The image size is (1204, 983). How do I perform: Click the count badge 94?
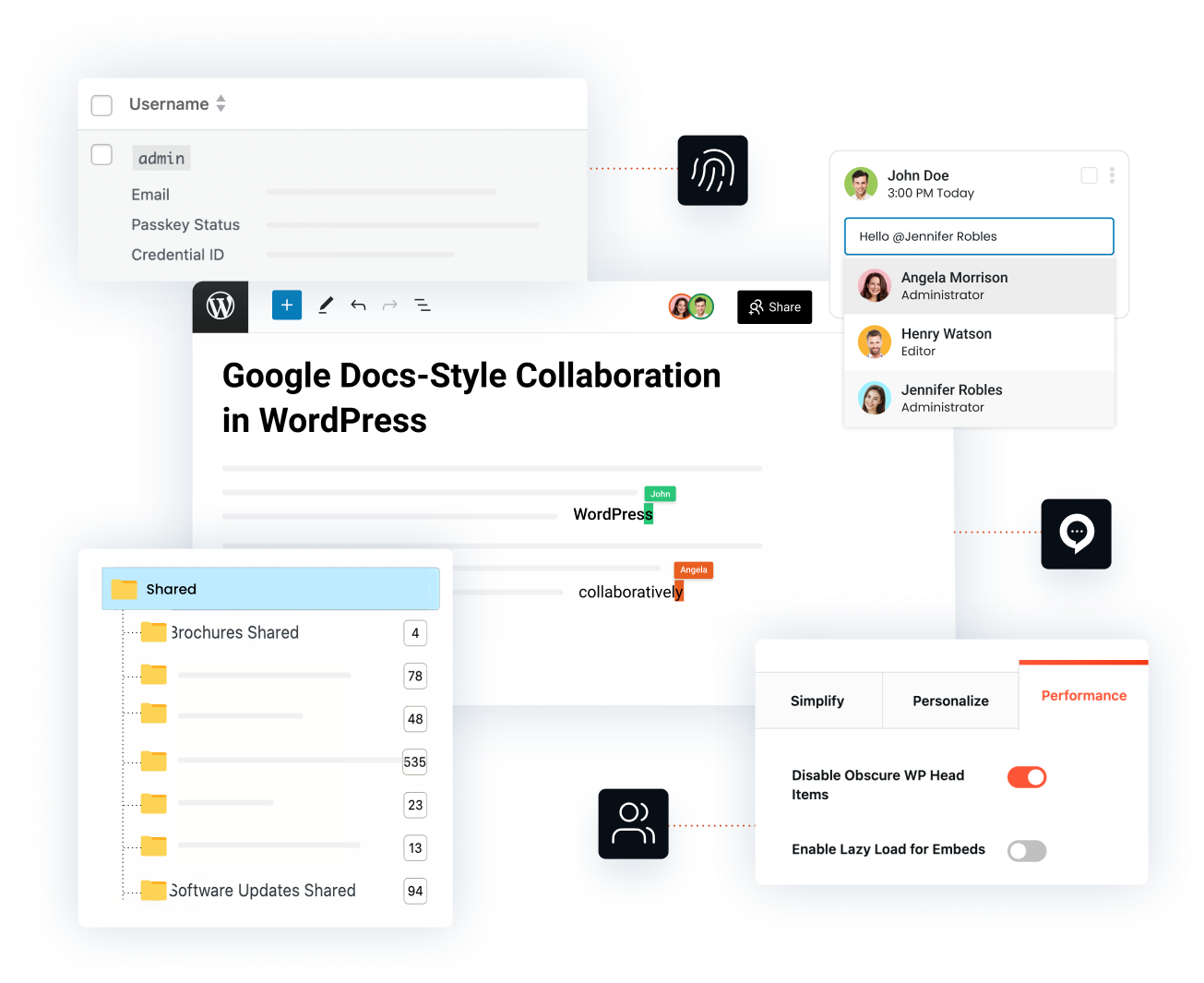click(x=415, y=891)
